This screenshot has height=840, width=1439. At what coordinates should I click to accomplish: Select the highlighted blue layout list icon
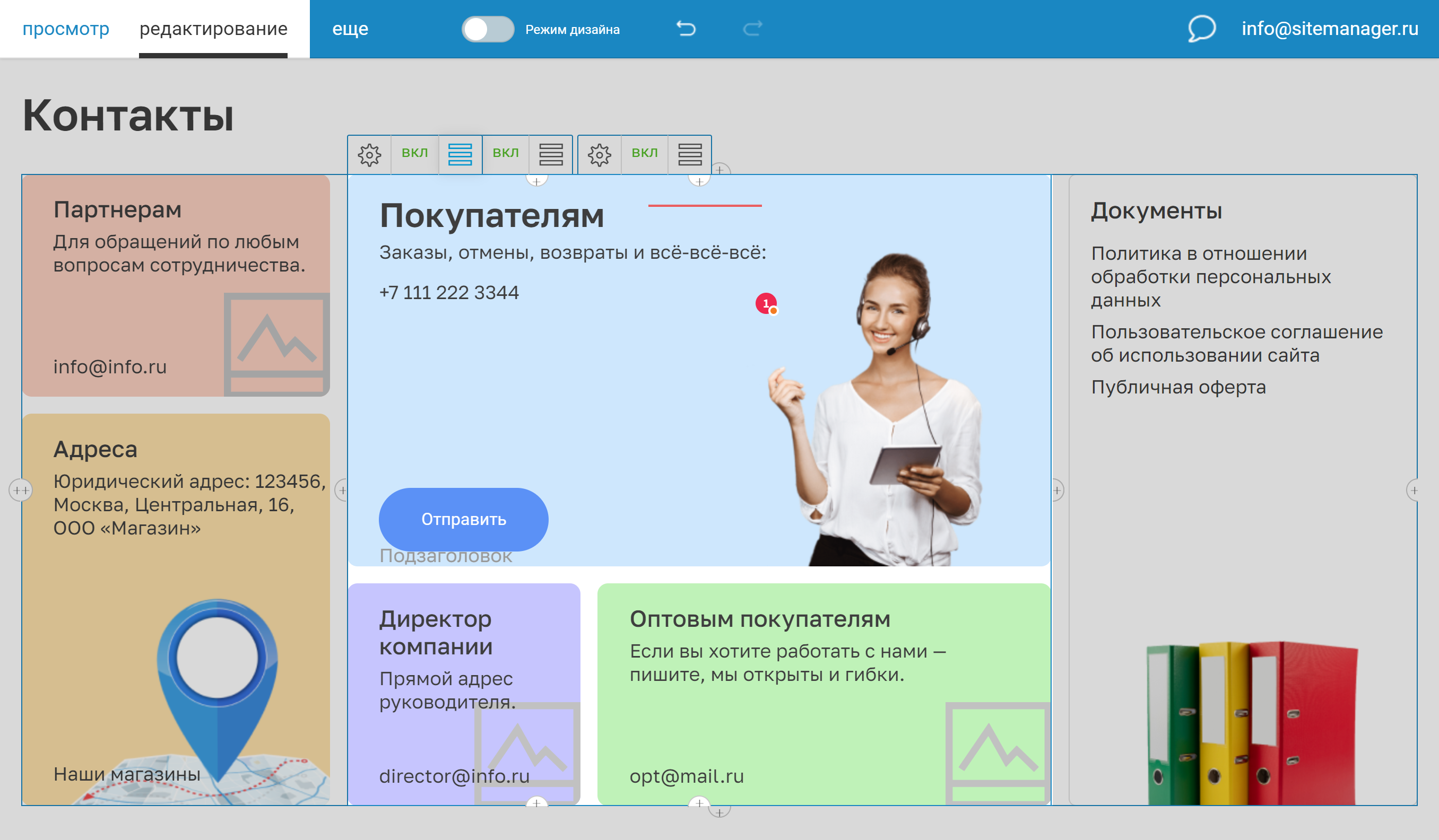[x=461, y=154]
